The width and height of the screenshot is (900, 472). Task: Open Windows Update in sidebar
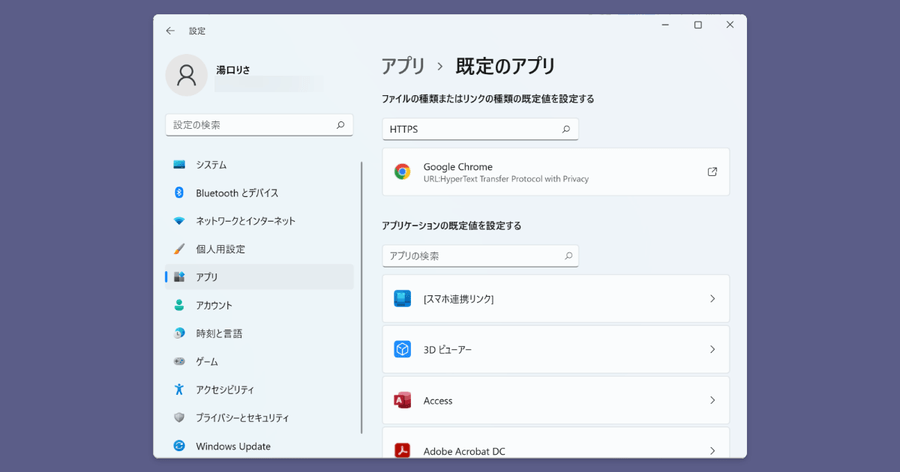(x=233, y=446)
